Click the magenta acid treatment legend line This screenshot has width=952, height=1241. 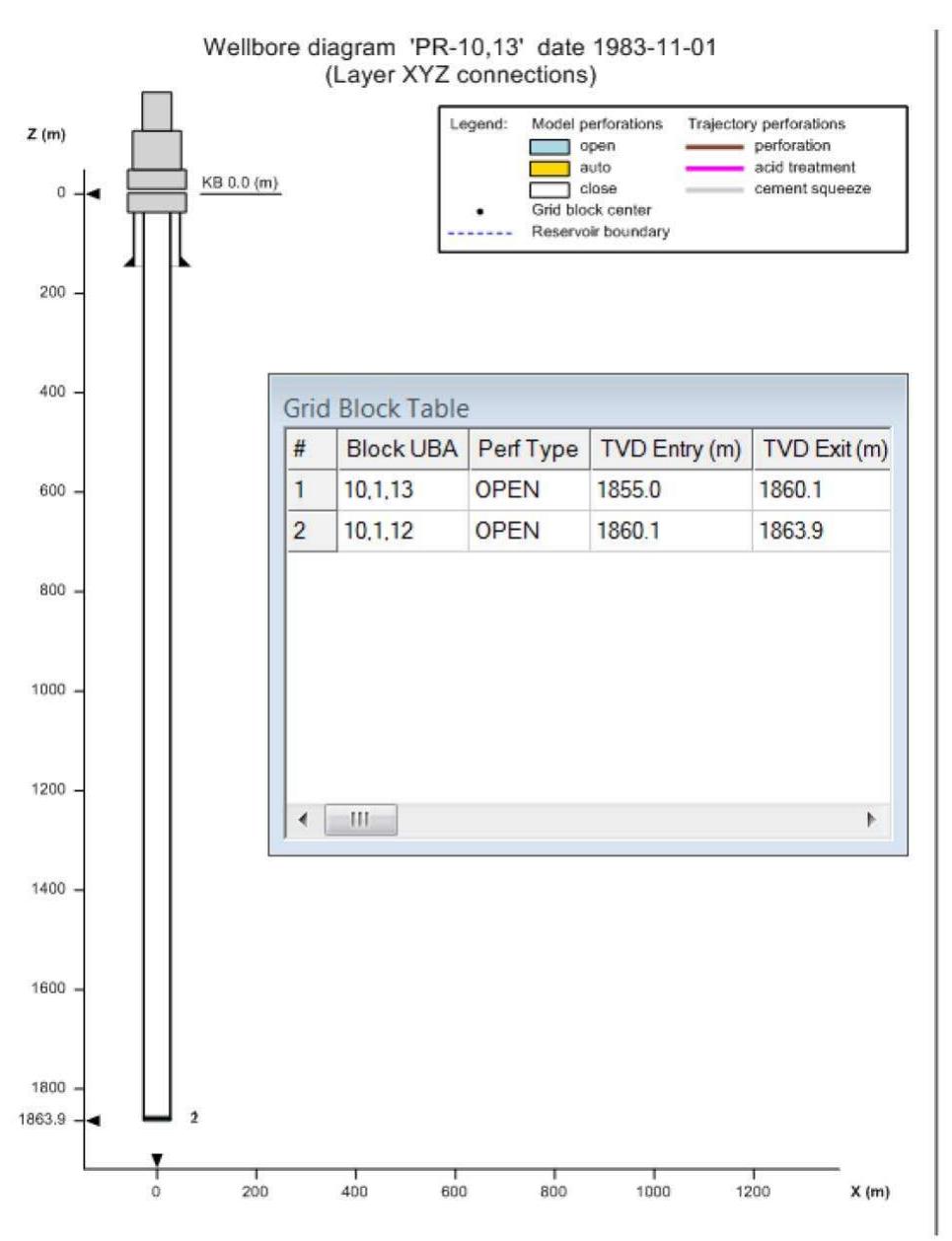(713, 168)
